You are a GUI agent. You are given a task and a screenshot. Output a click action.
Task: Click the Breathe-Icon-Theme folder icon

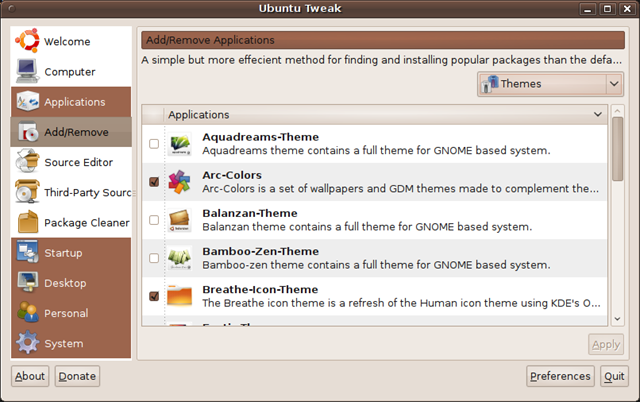[180, 296]
